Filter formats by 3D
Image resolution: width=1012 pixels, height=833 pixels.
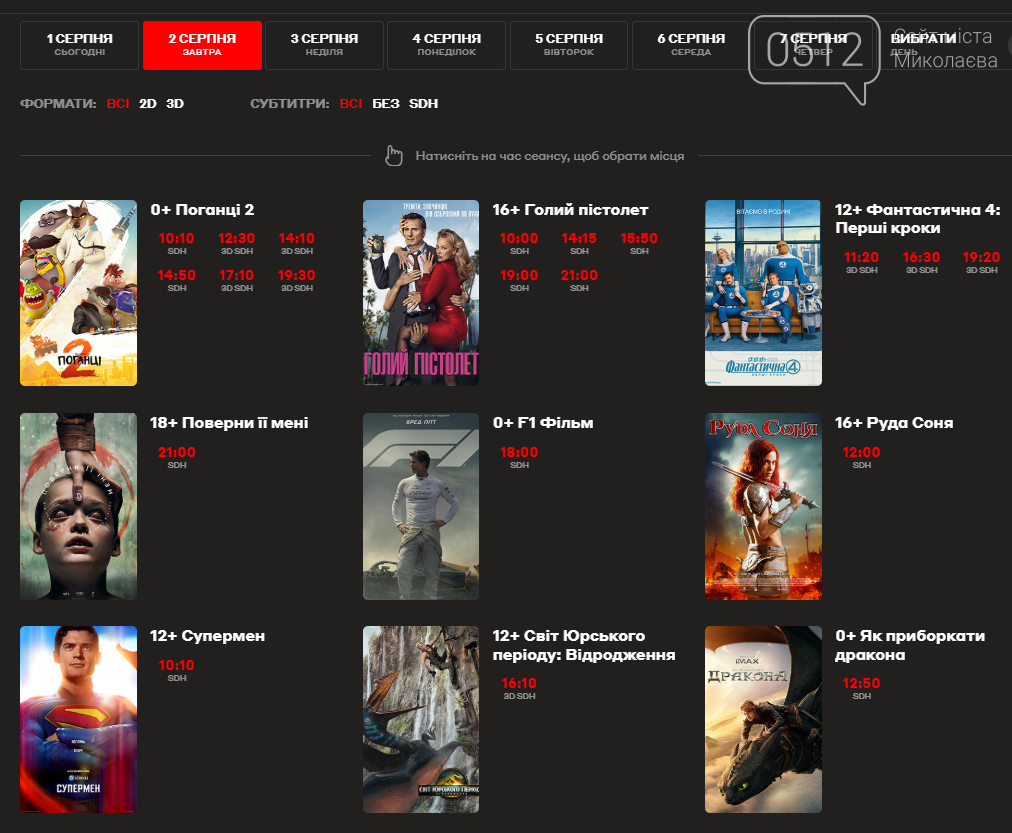pyautogui.click(x=175, y=103)
